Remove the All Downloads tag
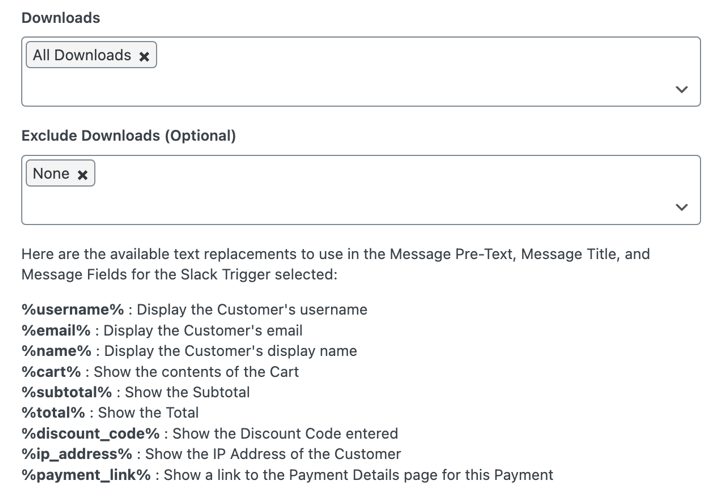 pos(144,56)
